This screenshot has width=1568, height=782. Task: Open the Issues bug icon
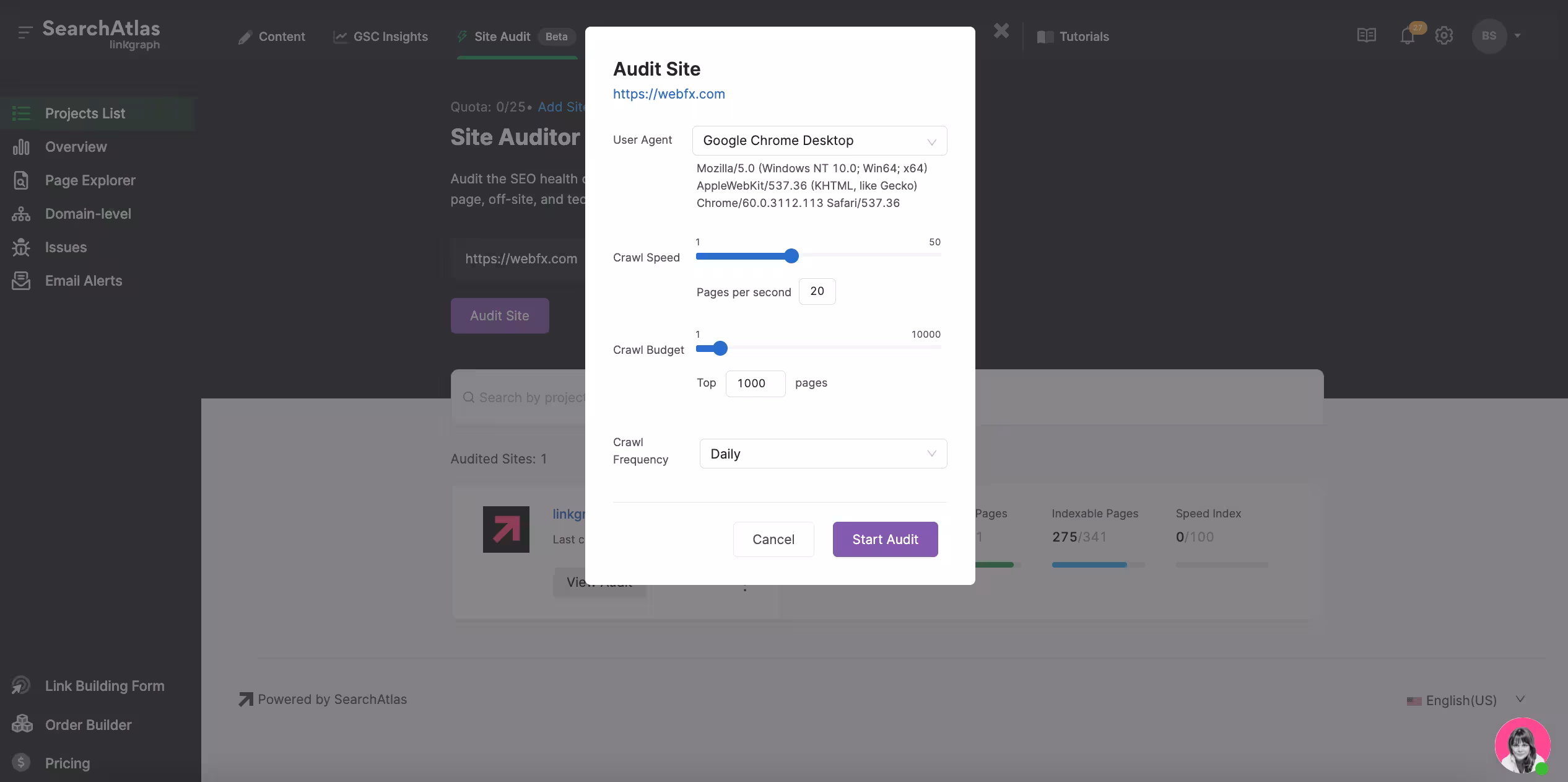click(x=21, y=247)
